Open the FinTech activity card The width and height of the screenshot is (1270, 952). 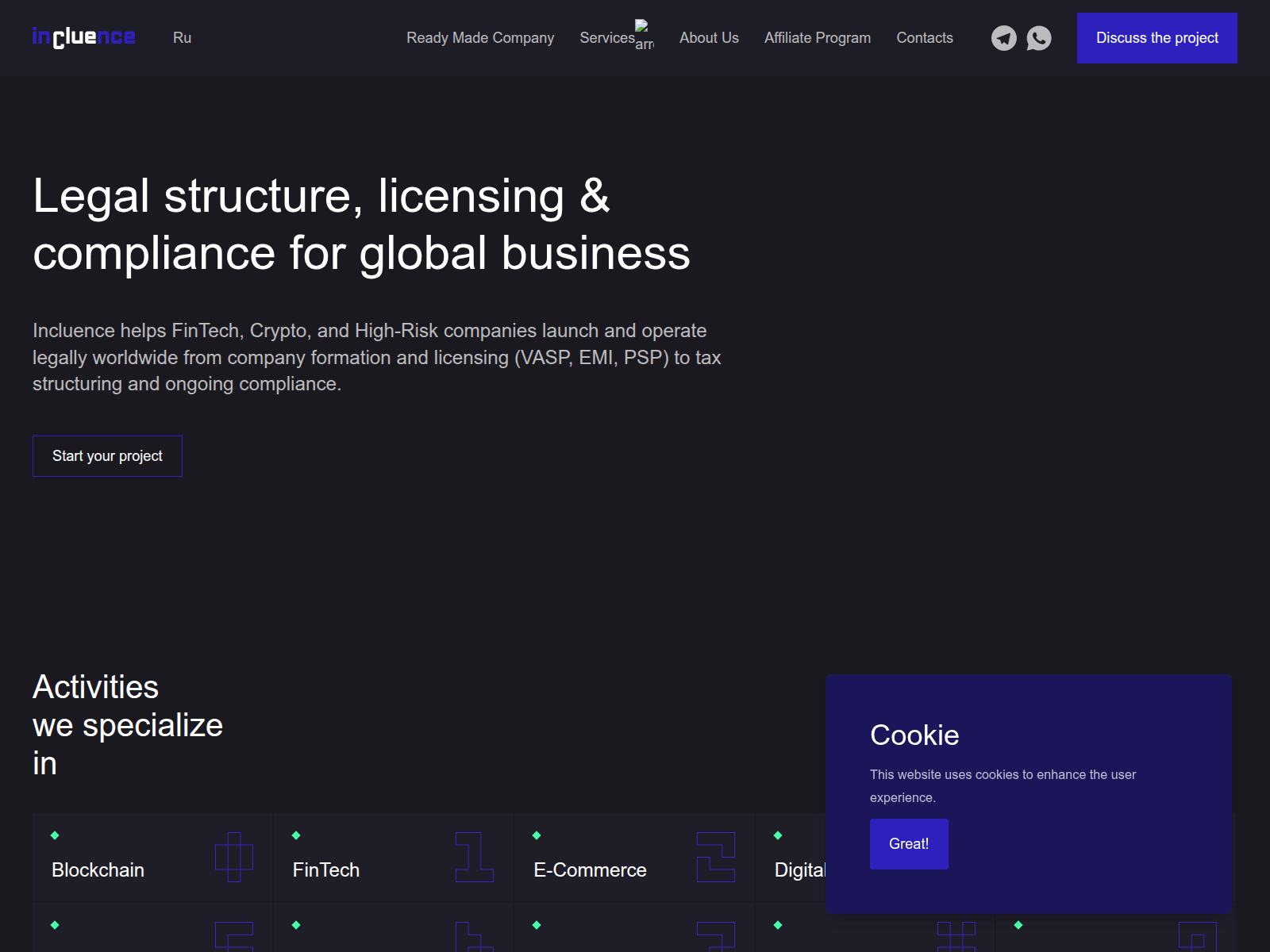tap(393, 858)
